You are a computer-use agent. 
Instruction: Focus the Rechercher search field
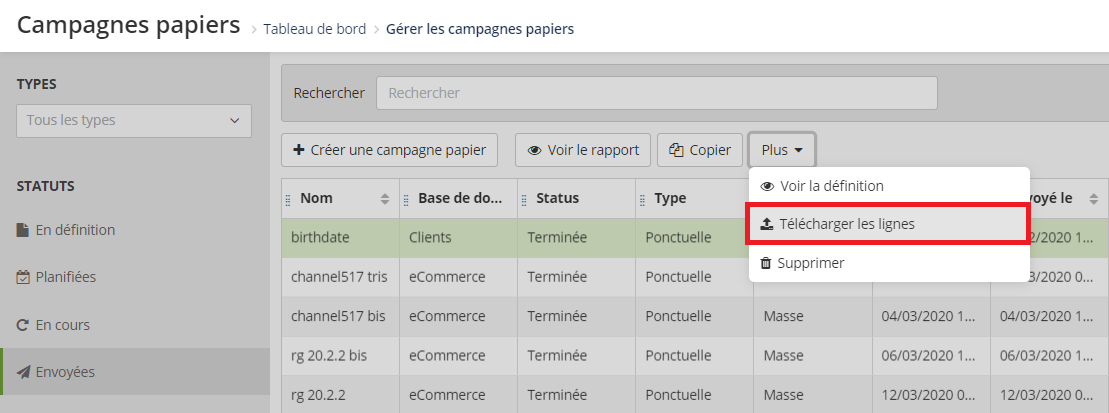tap(656, 93)
